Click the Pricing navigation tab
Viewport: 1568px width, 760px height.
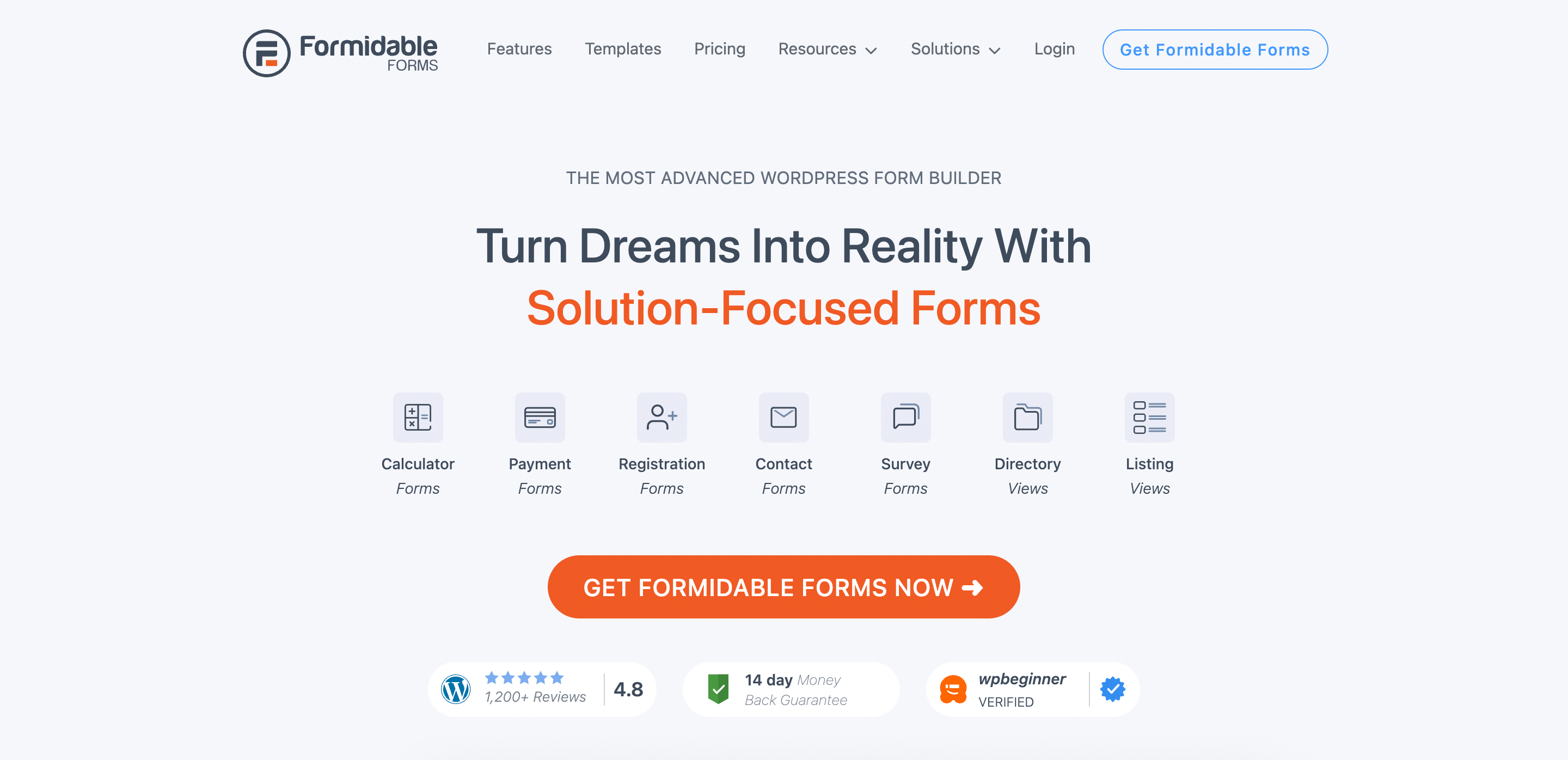click(x=719, y=49)
